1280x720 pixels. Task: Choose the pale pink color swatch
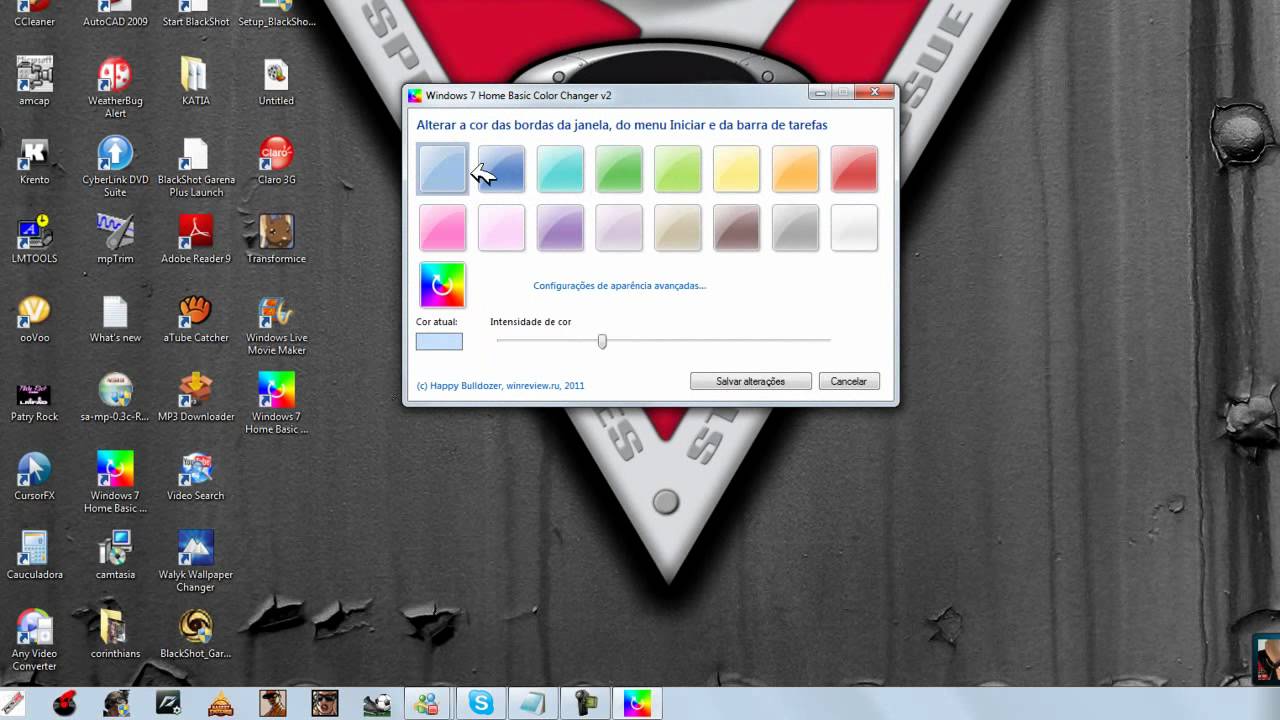pos(501,228)
